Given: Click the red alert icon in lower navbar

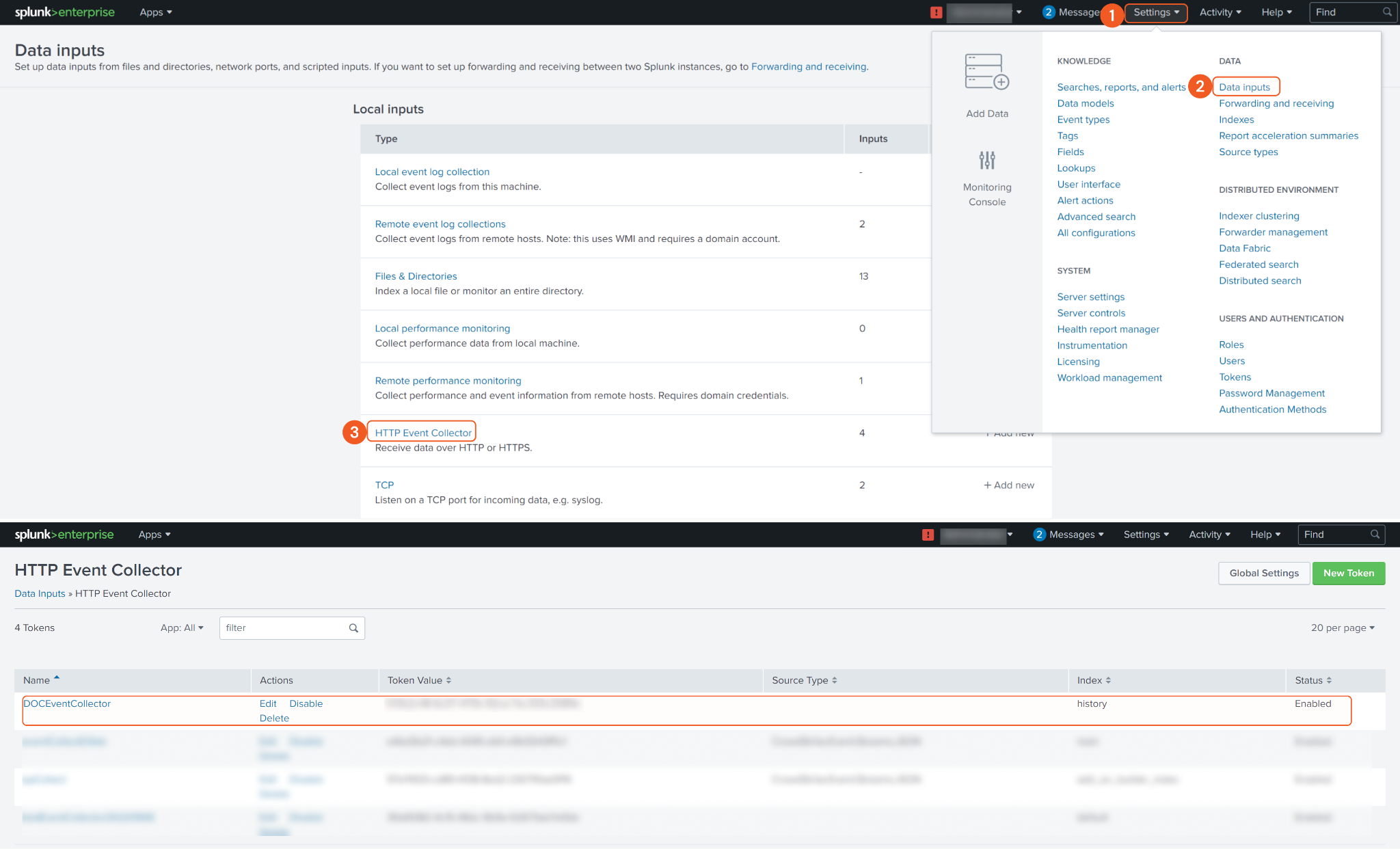Looking at the screenshot, I should click(928, 535).
